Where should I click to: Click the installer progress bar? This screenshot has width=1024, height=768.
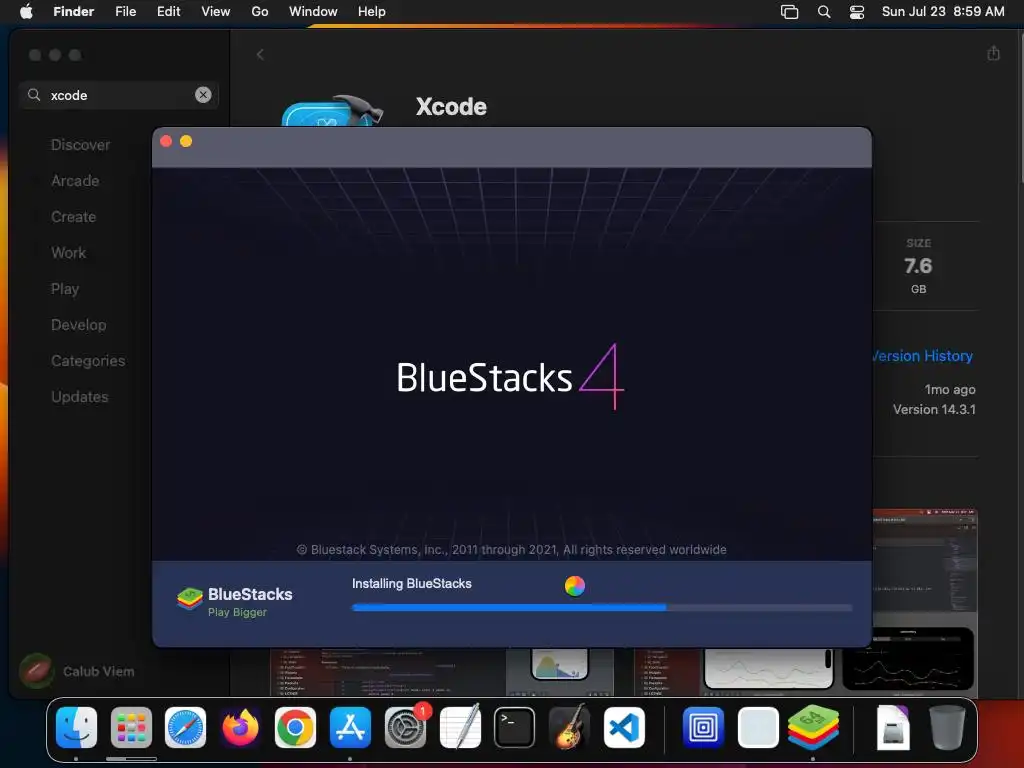(601, 607)
